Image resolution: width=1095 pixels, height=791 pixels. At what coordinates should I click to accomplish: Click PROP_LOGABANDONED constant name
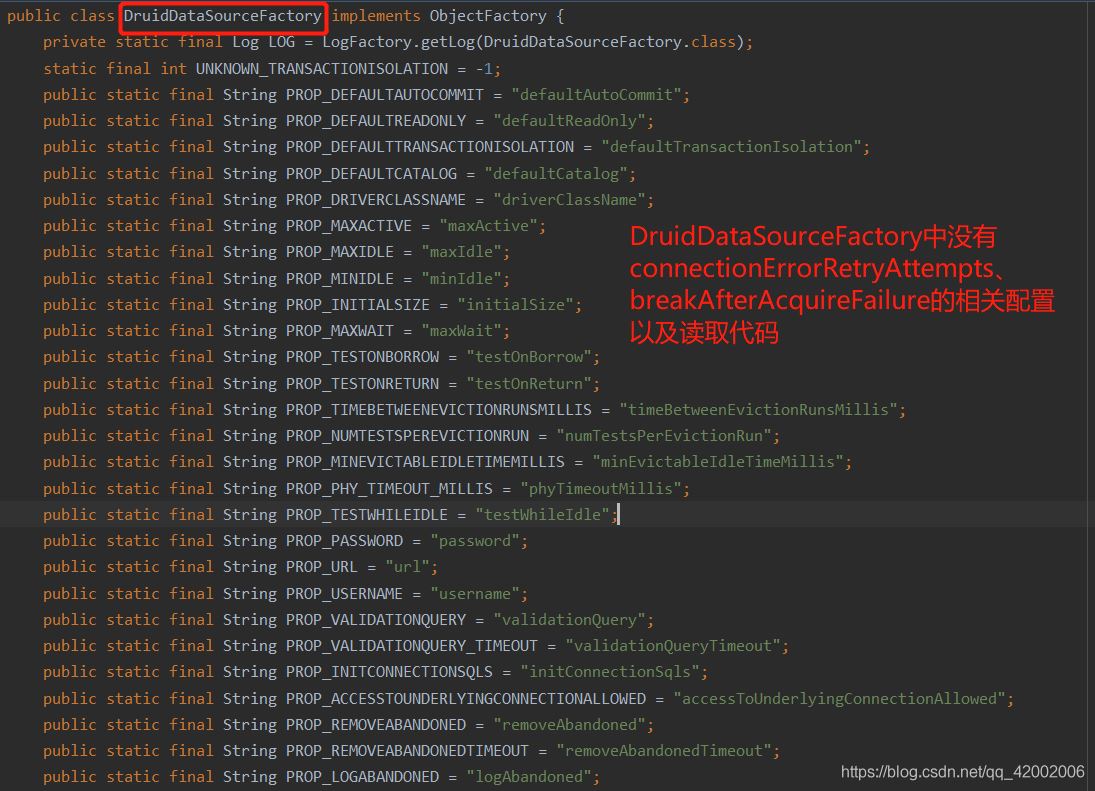click(362, 777)
